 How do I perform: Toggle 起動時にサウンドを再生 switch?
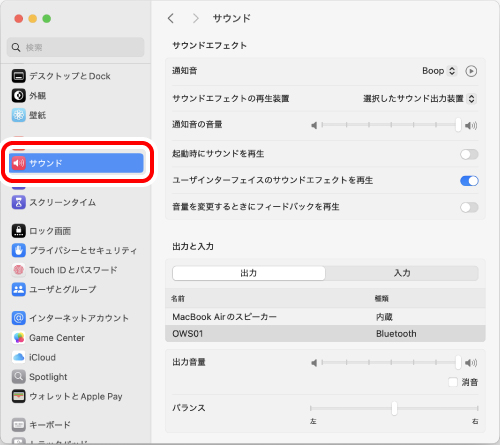[469, 154]
